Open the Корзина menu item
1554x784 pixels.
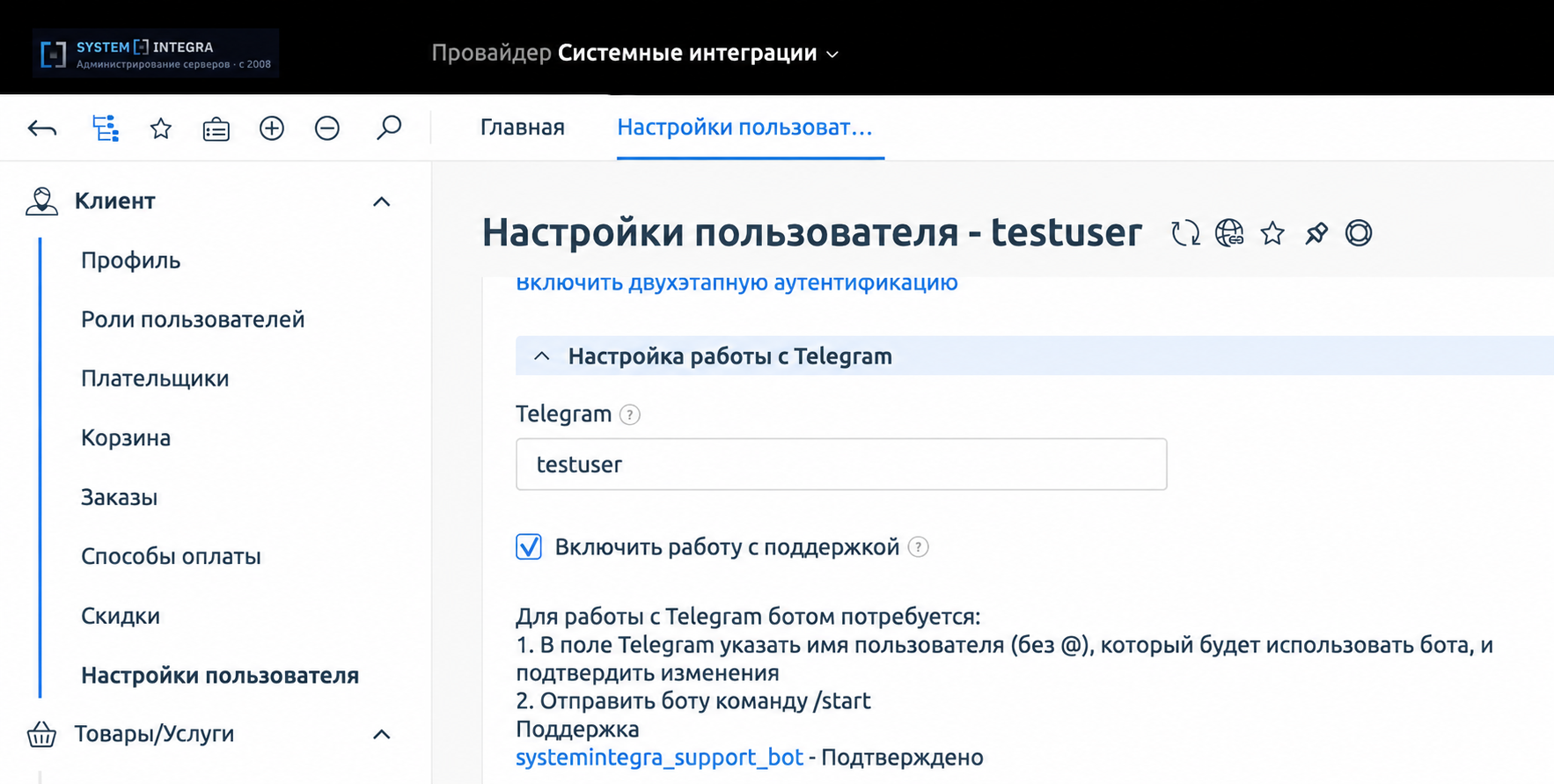[126, 438]
